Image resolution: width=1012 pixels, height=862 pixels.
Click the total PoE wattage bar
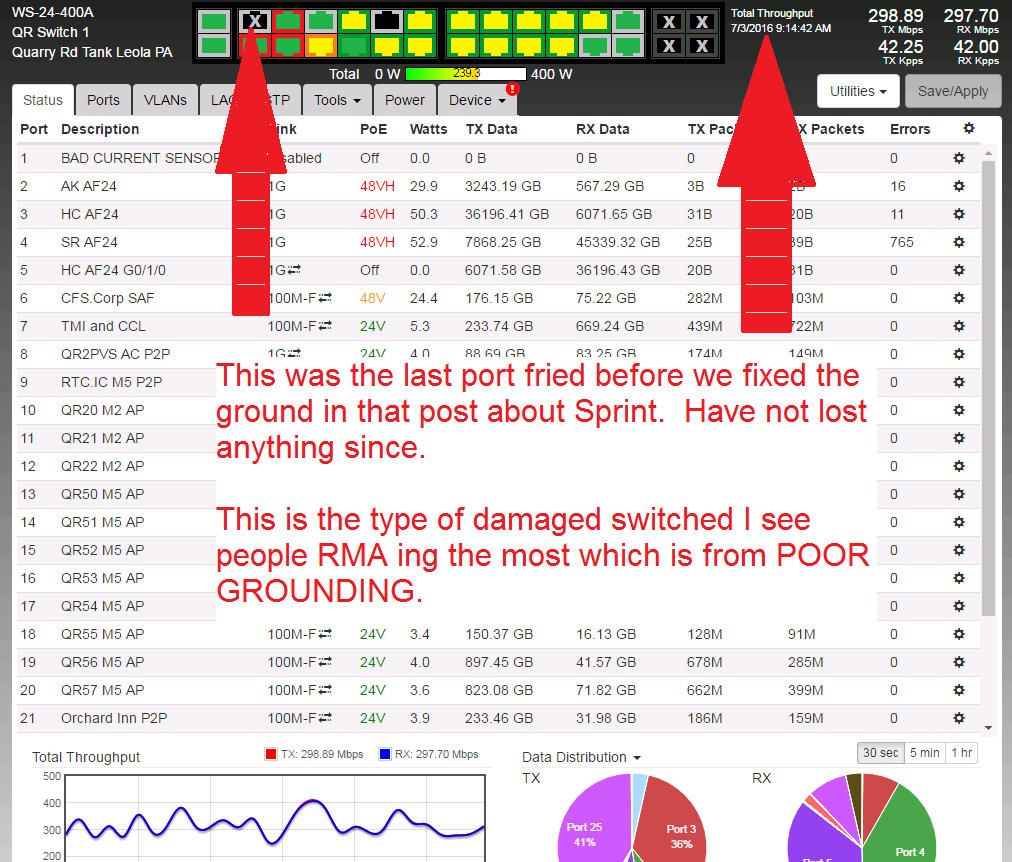pyautogui.click(x=466, y=74)
